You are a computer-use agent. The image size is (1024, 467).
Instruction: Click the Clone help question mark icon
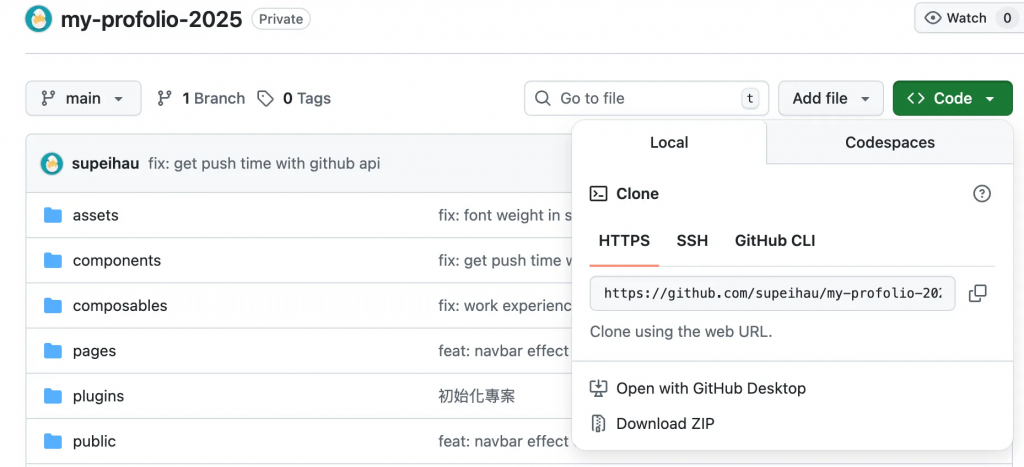point(982,194)
